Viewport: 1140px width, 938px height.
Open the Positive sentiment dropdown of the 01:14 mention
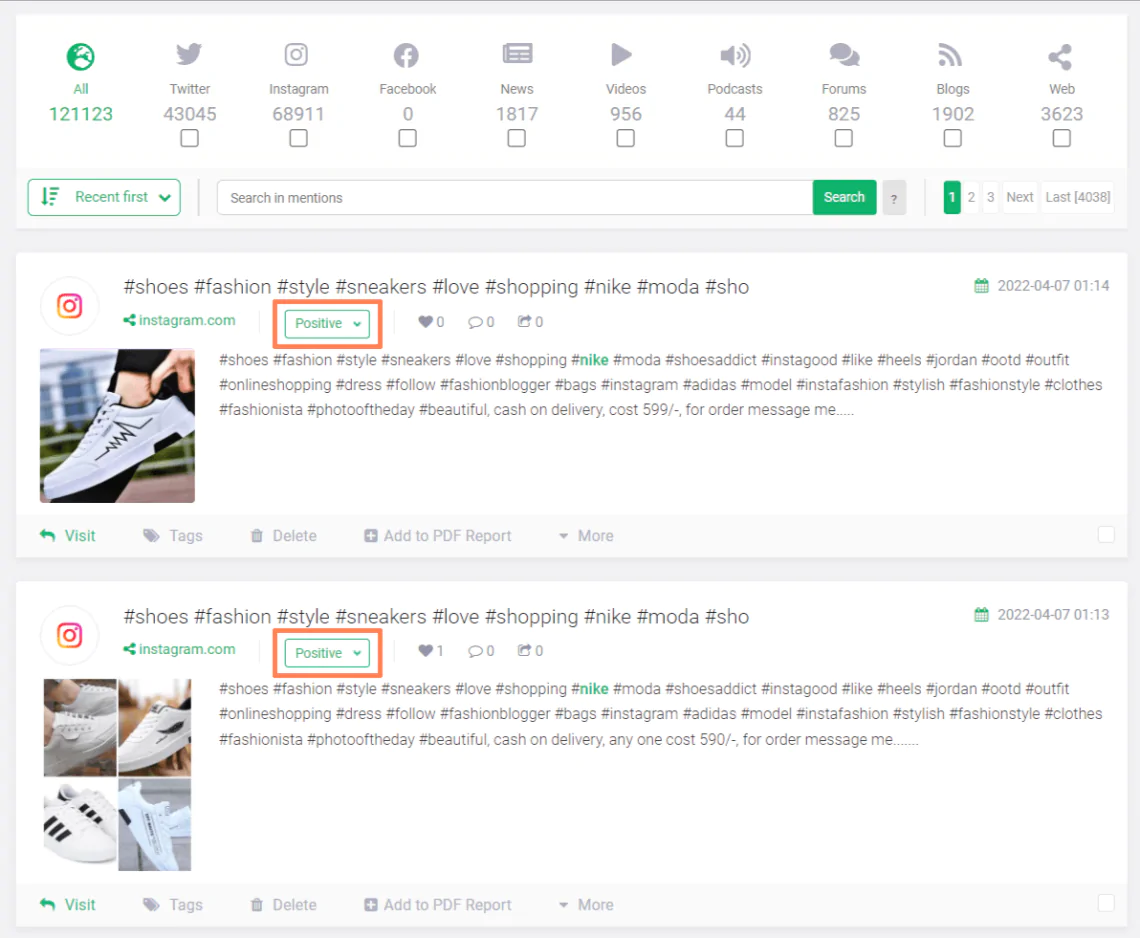pos(327,324)
